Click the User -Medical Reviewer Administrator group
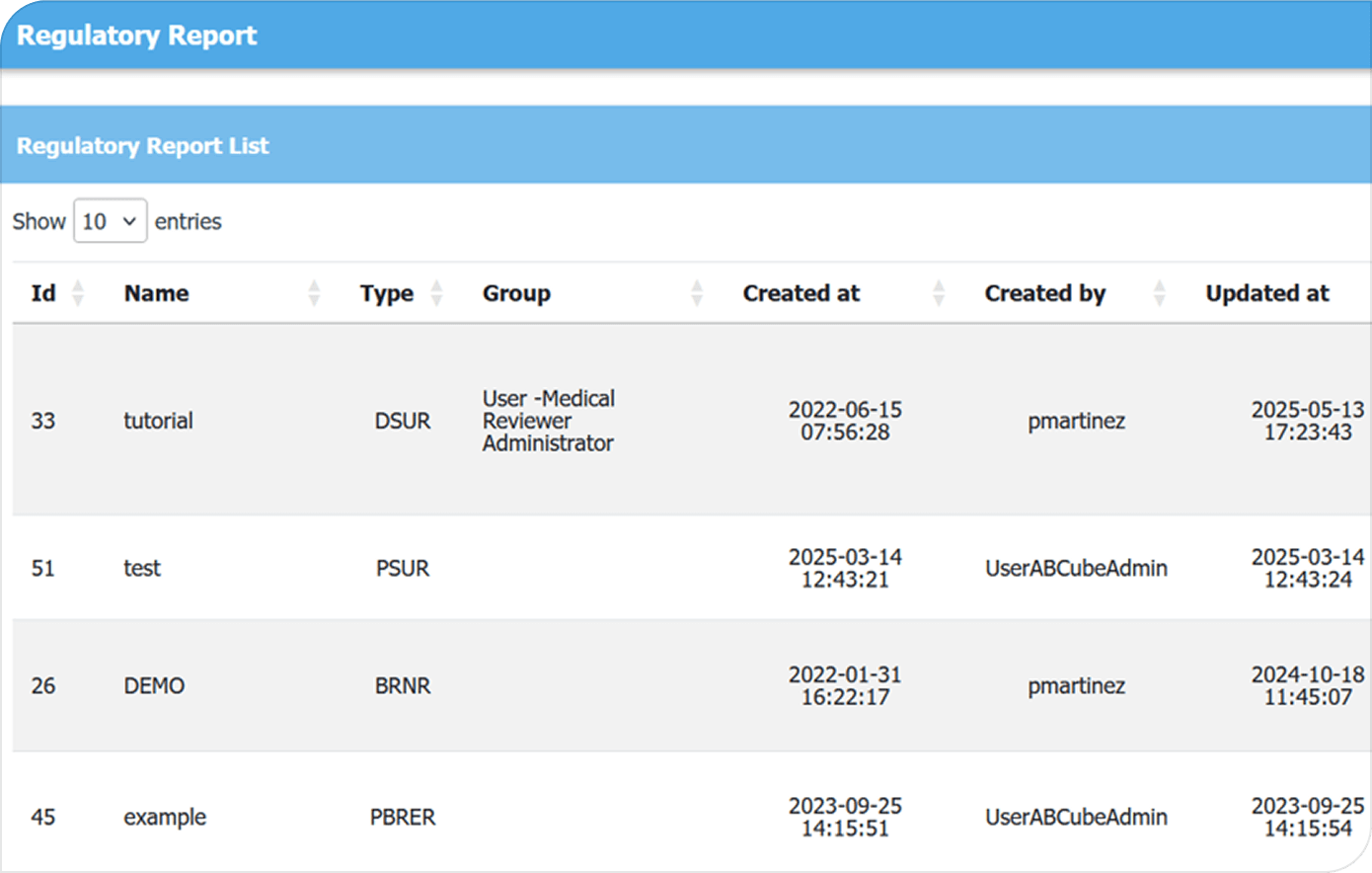 click(548, 421)
